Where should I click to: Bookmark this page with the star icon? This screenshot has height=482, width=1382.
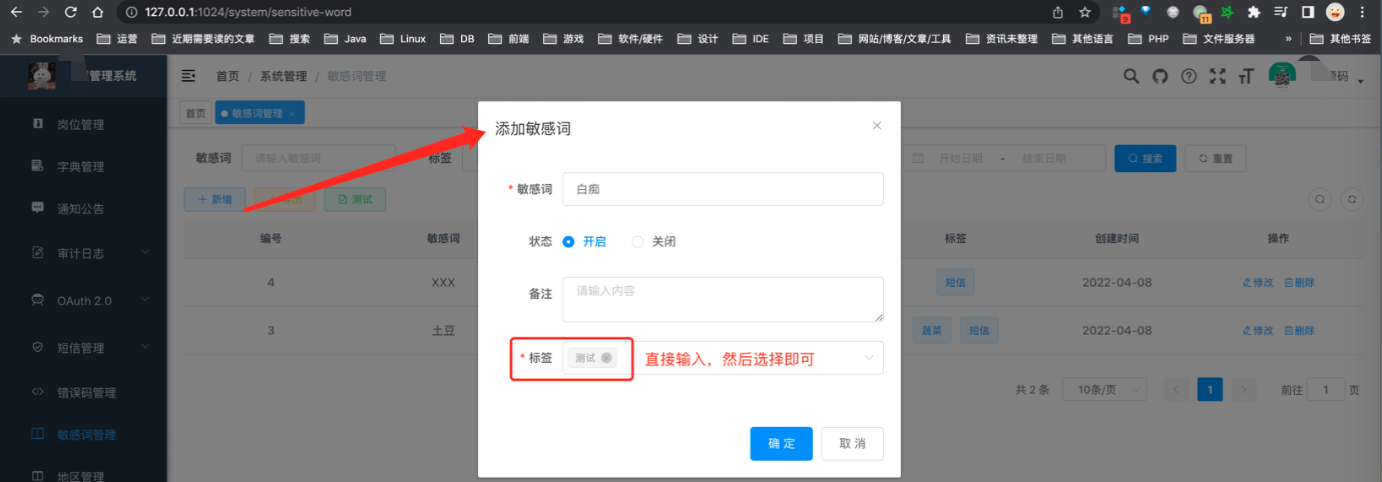1085,12
